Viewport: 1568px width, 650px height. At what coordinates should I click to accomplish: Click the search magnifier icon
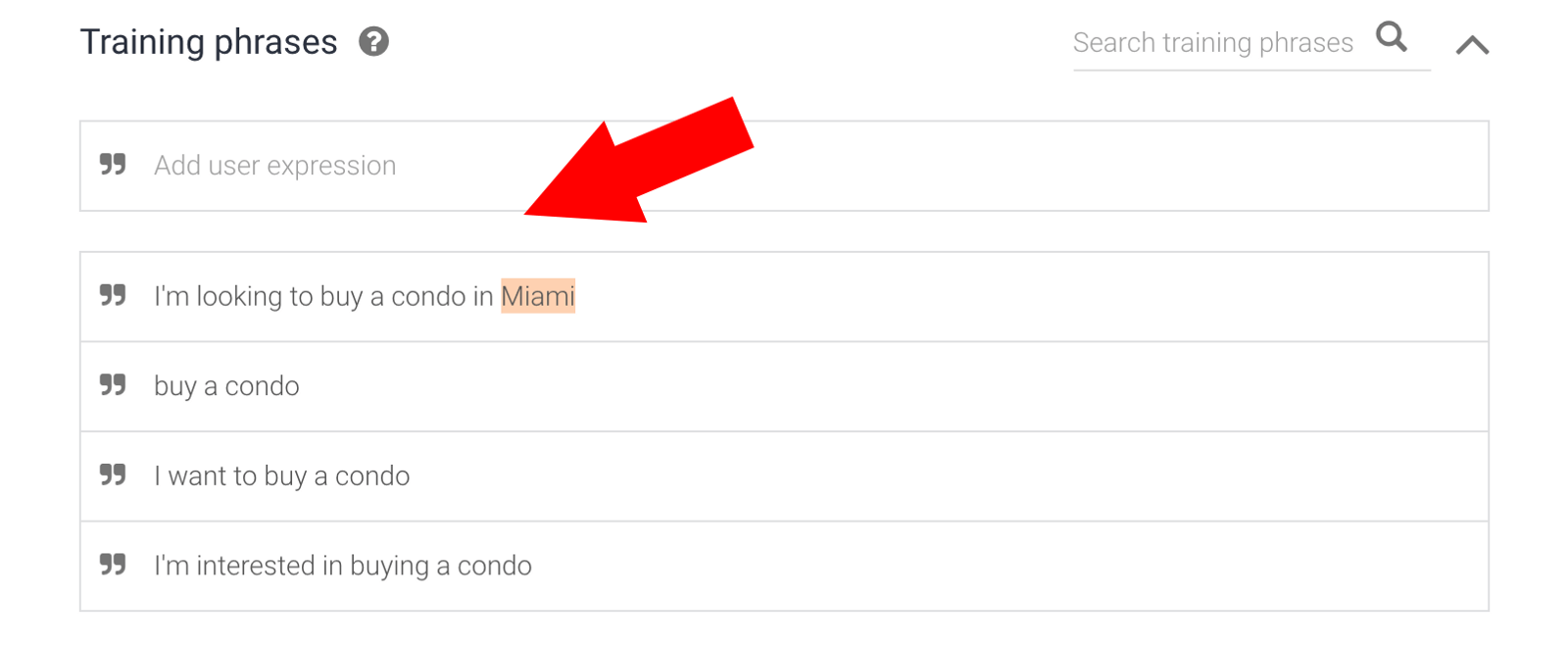1391,37
